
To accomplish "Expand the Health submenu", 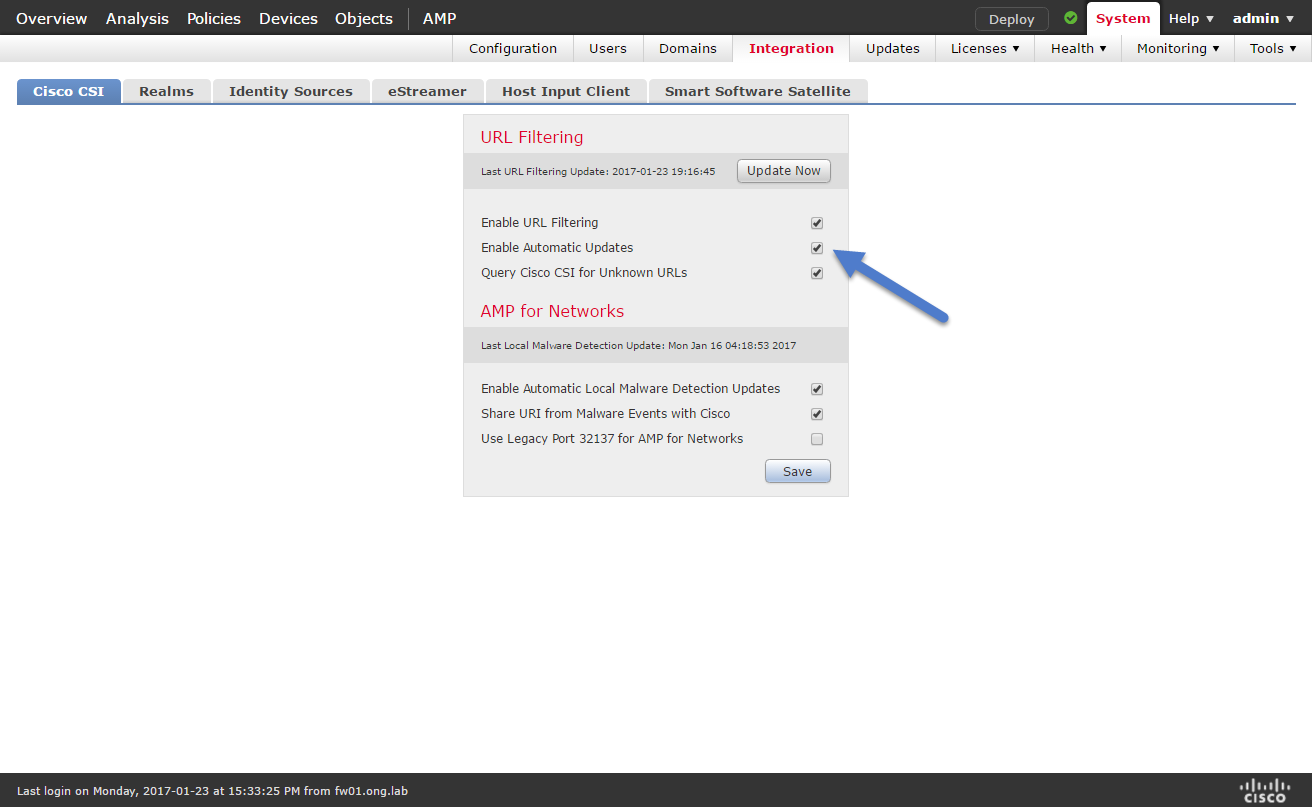I will point(1078,48).
